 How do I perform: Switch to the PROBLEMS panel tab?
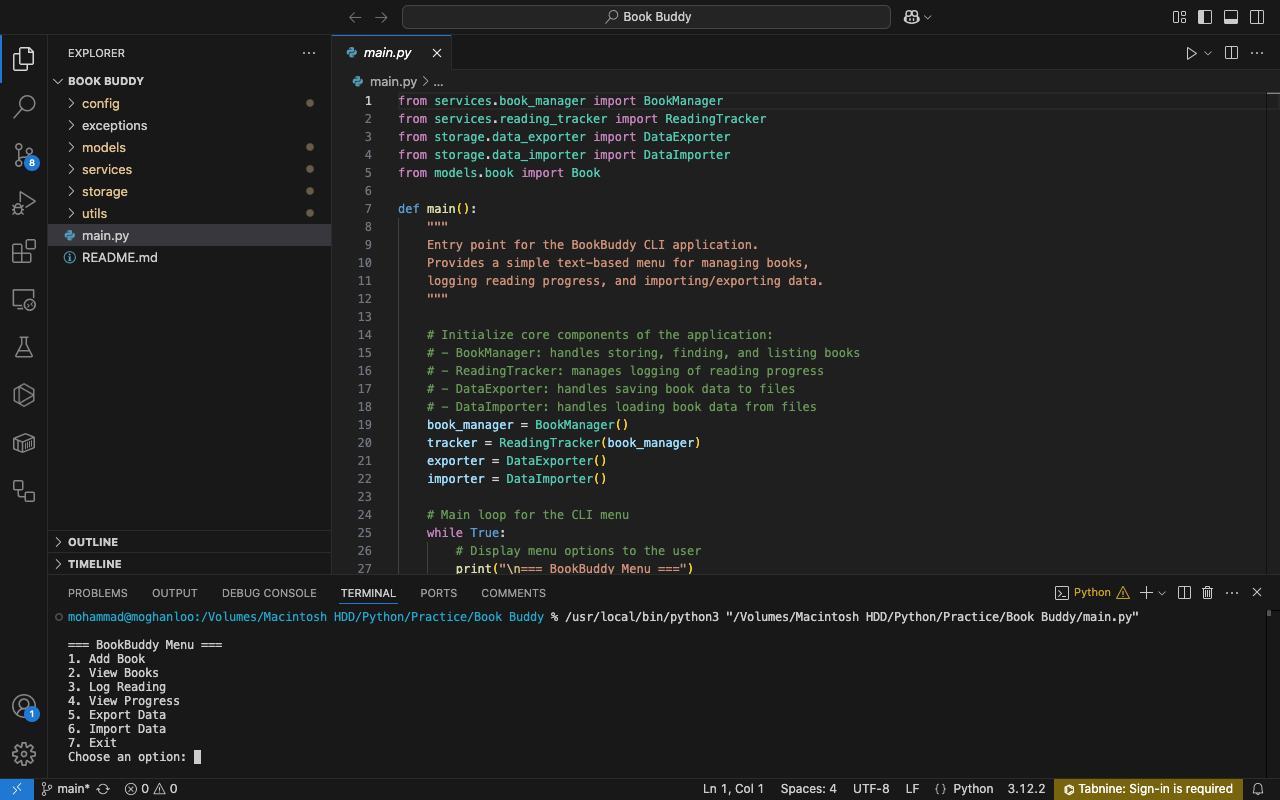(x=98, y=593)
